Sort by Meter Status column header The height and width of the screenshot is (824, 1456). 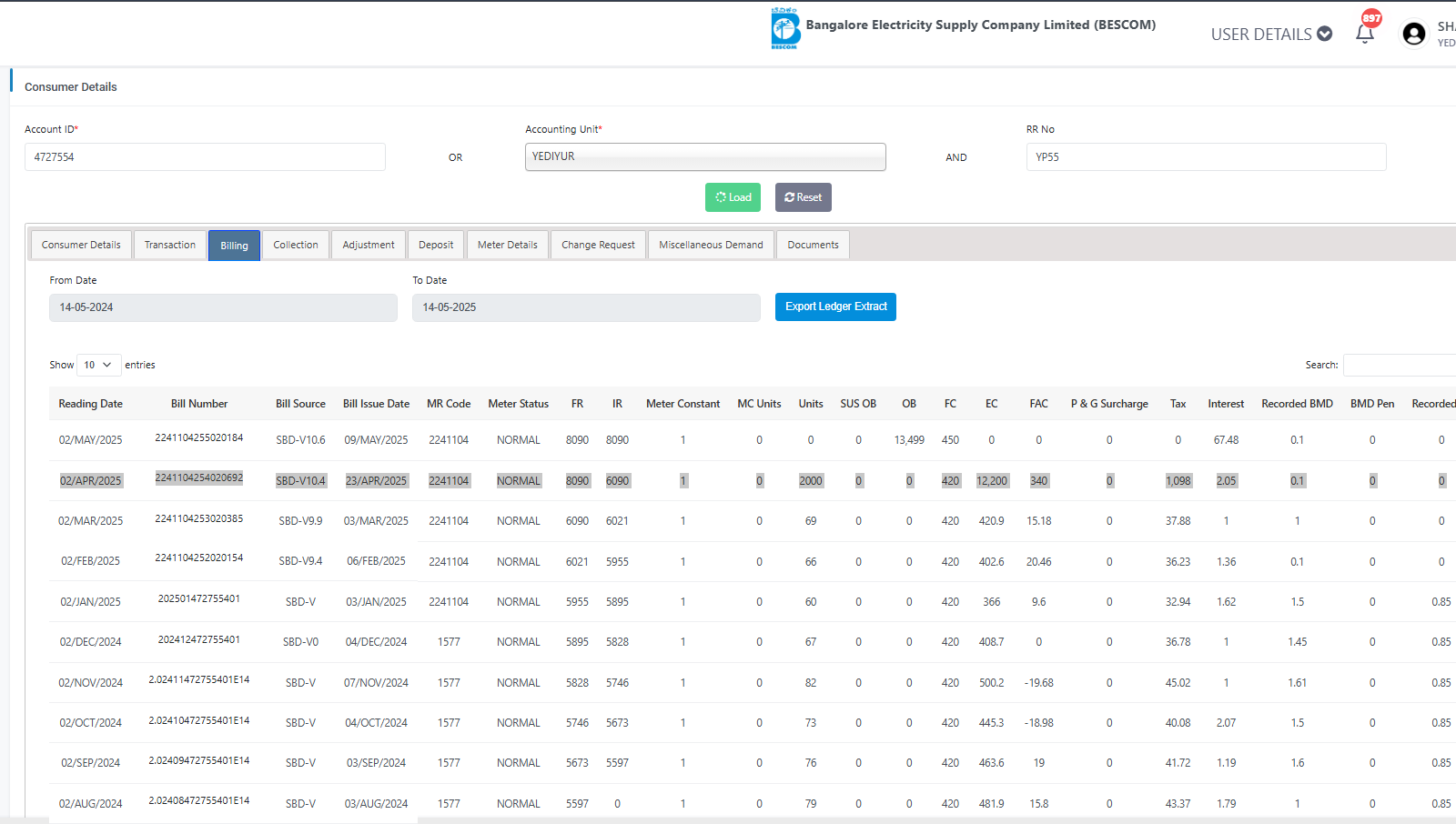(x=518, y=404)
